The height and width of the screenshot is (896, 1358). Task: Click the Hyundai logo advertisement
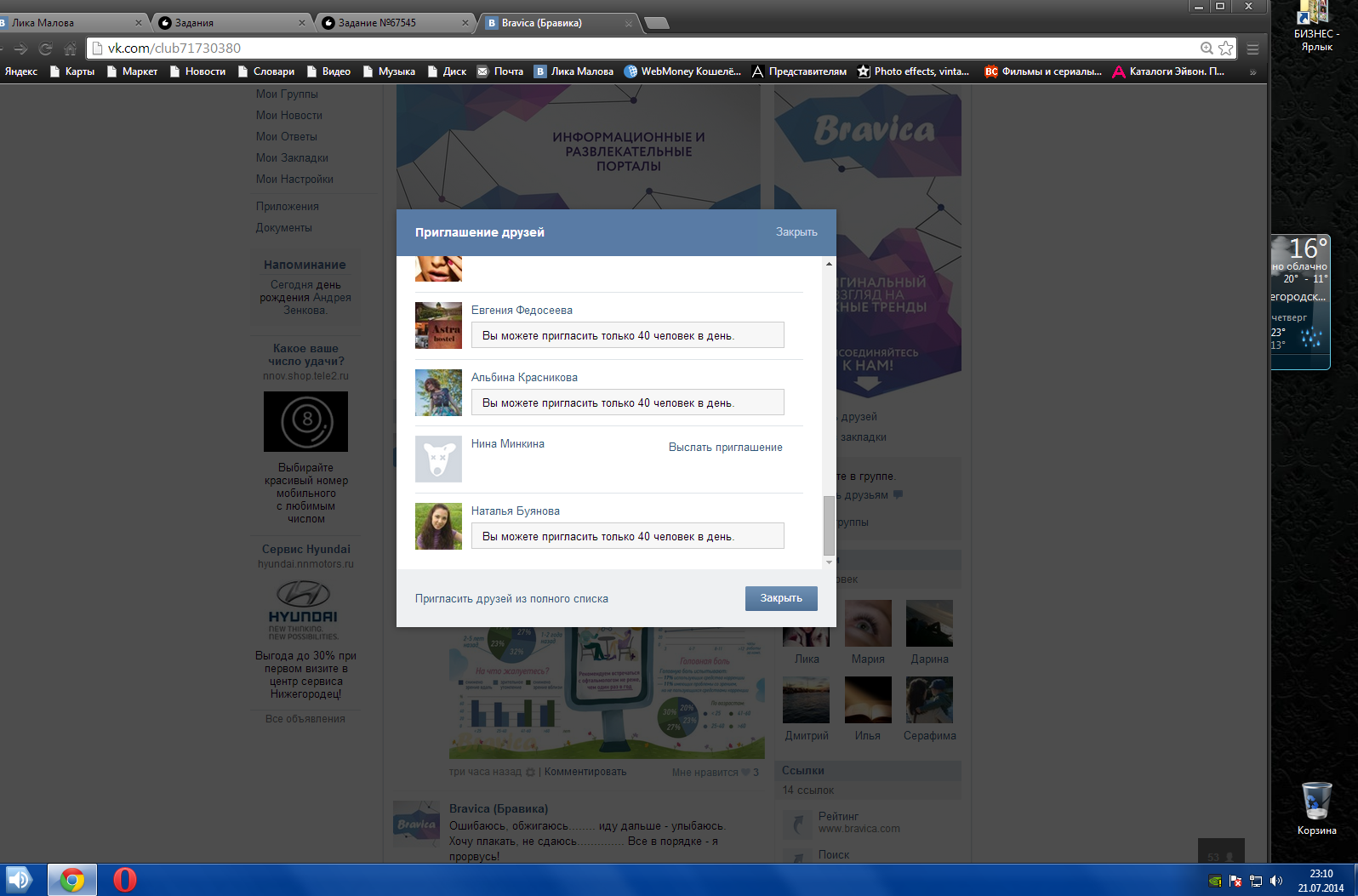[x=304, y=609]
